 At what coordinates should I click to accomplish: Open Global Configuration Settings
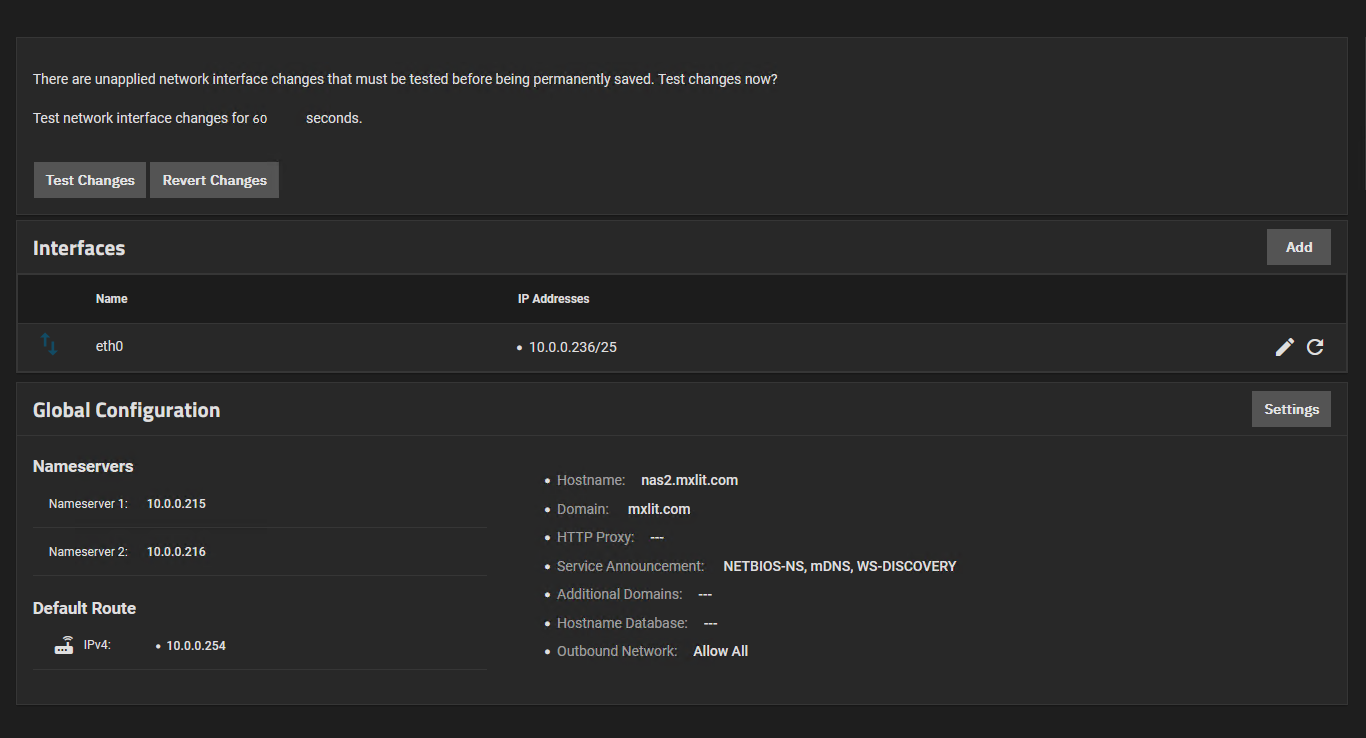click(1291, 408)
